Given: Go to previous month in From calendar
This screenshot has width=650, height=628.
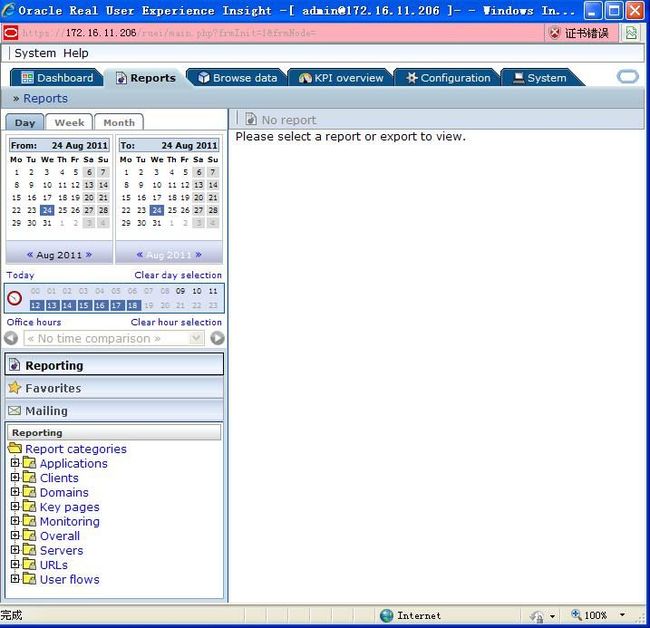Looking at the screenshot, I should click(30, 255).
